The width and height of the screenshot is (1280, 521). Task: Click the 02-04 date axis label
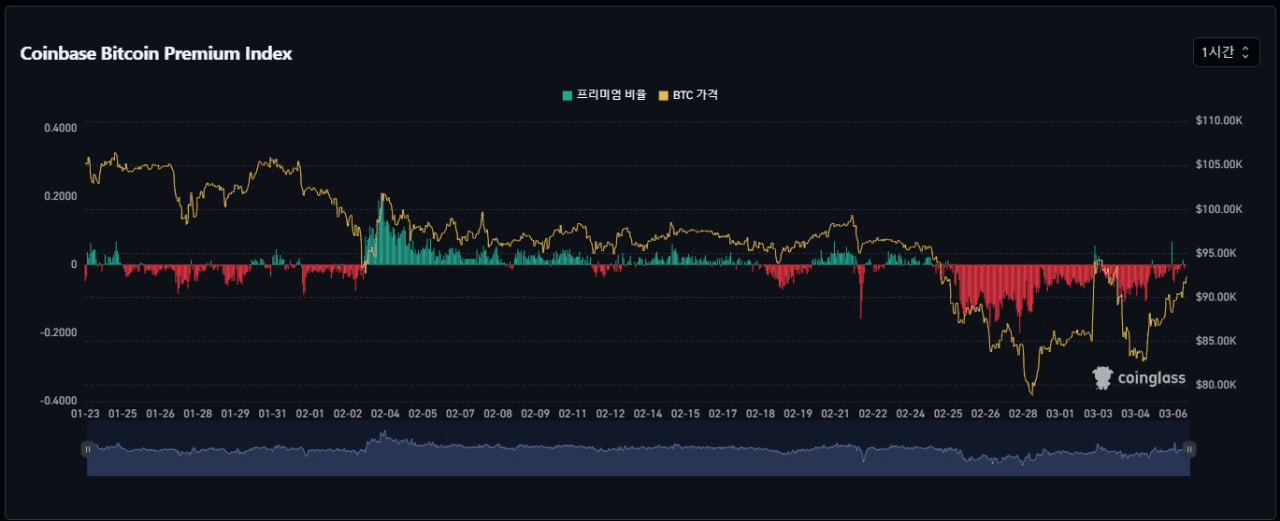click(x=385, y=413)
